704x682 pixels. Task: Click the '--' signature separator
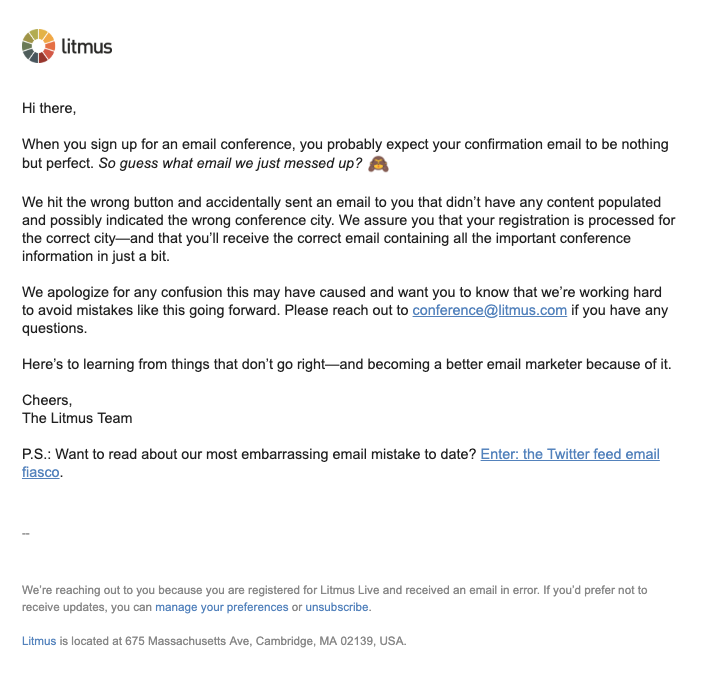point(26,533)
